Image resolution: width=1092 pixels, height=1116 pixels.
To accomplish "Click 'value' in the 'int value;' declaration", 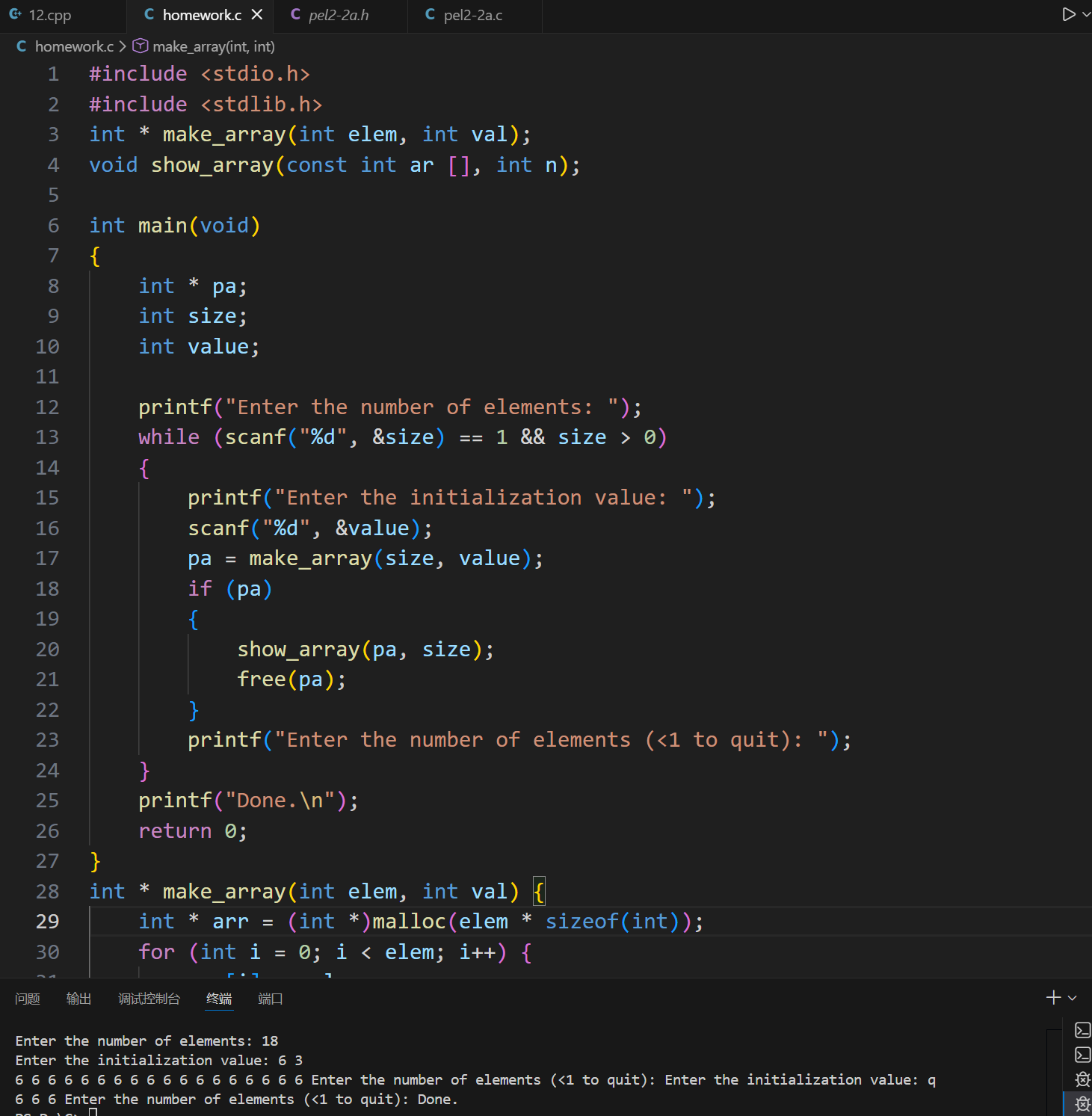I will tap(218, 347).
